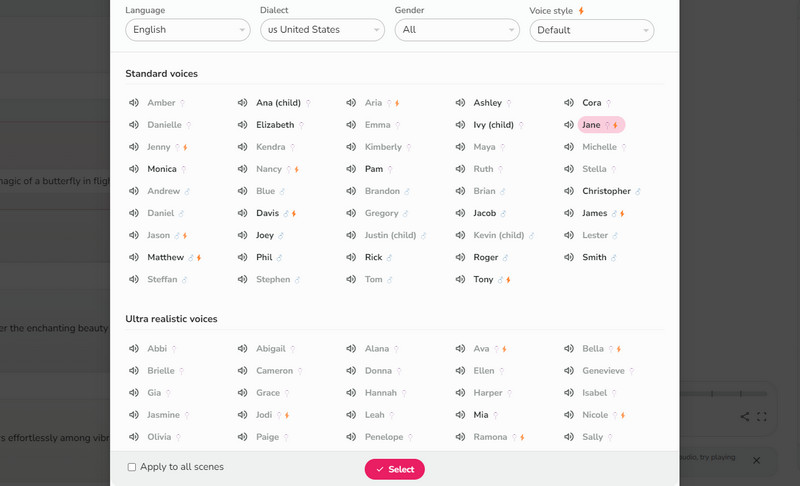Enable Apply to all scenes checkbox

(132, 467)
